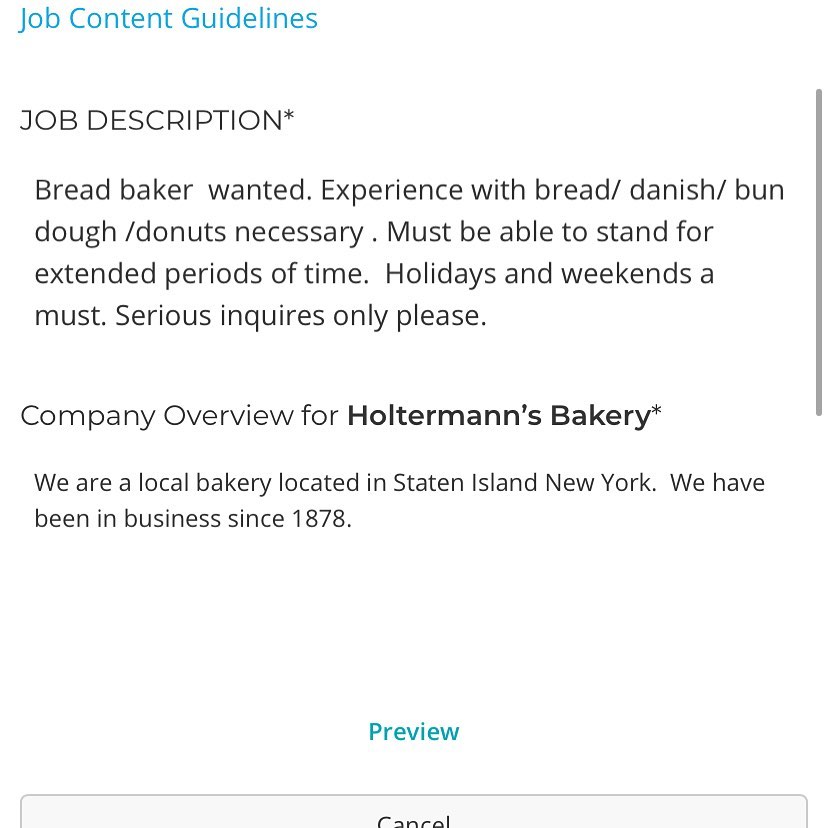Click the word 'Experience' in description
Viewport: 828px width, 828px height.
tap(391, 190)
